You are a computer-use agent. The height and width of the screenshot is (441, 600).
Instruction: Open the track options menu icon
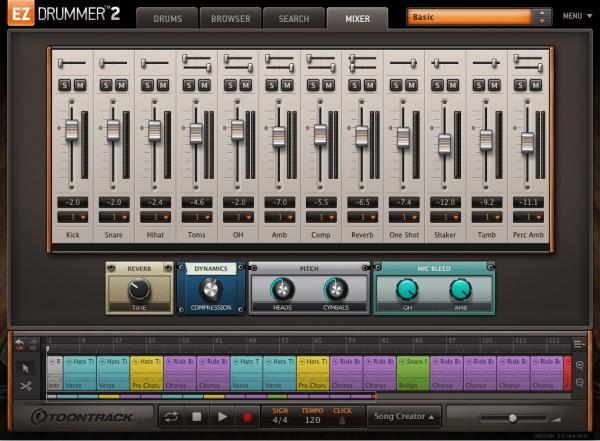pos(579,345)
